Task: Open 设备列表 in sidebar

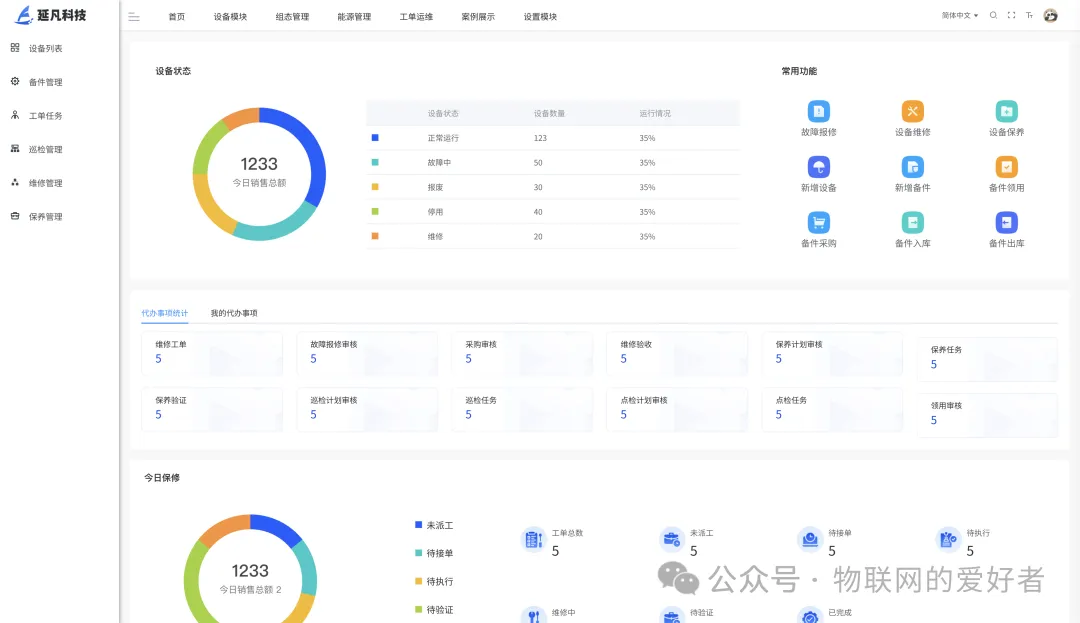Action: click(x=45, y=48)
